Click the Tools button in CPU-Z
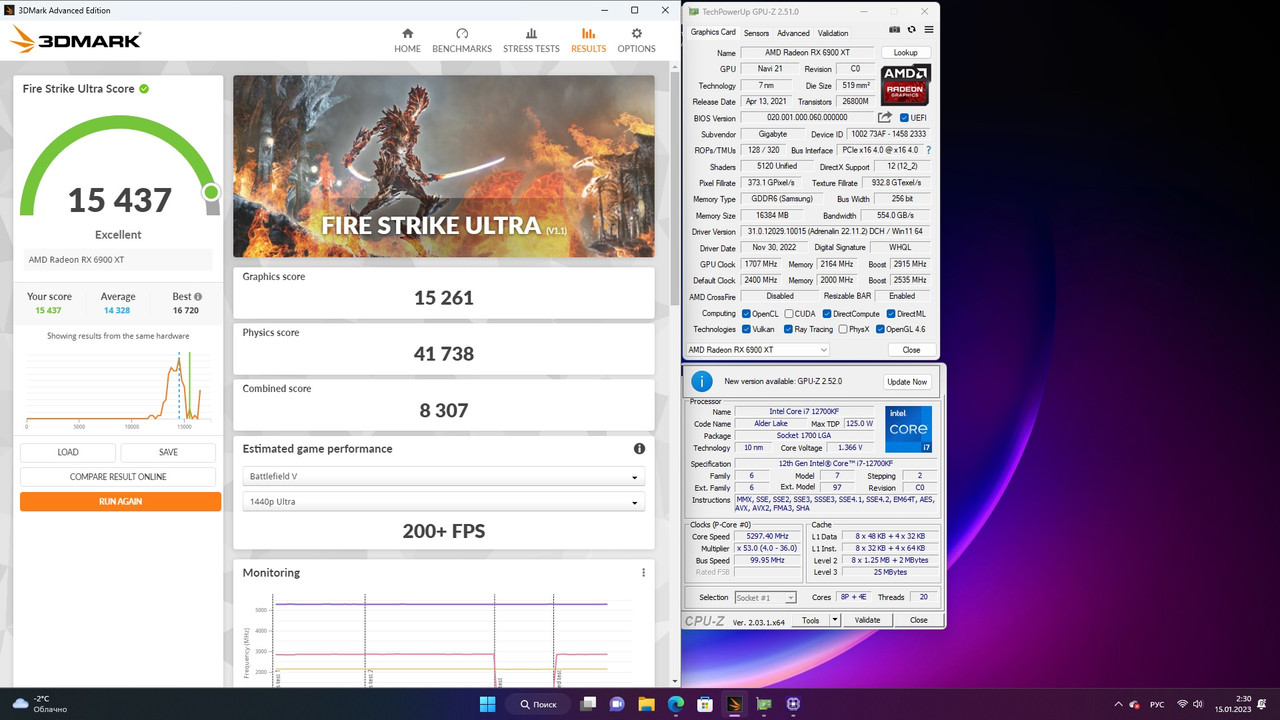 tap(810, 620)
